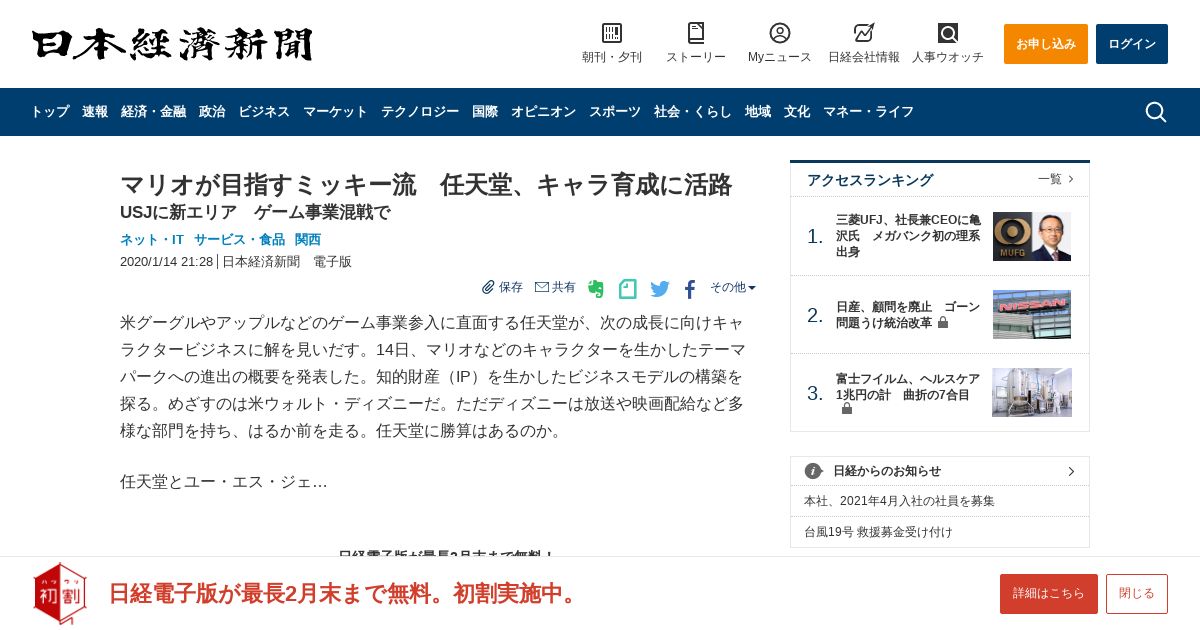The height and width of the screenshot is (630, 1200).
Task: Save article with the 保存 clip icon
Action: (x=502, y=287)
